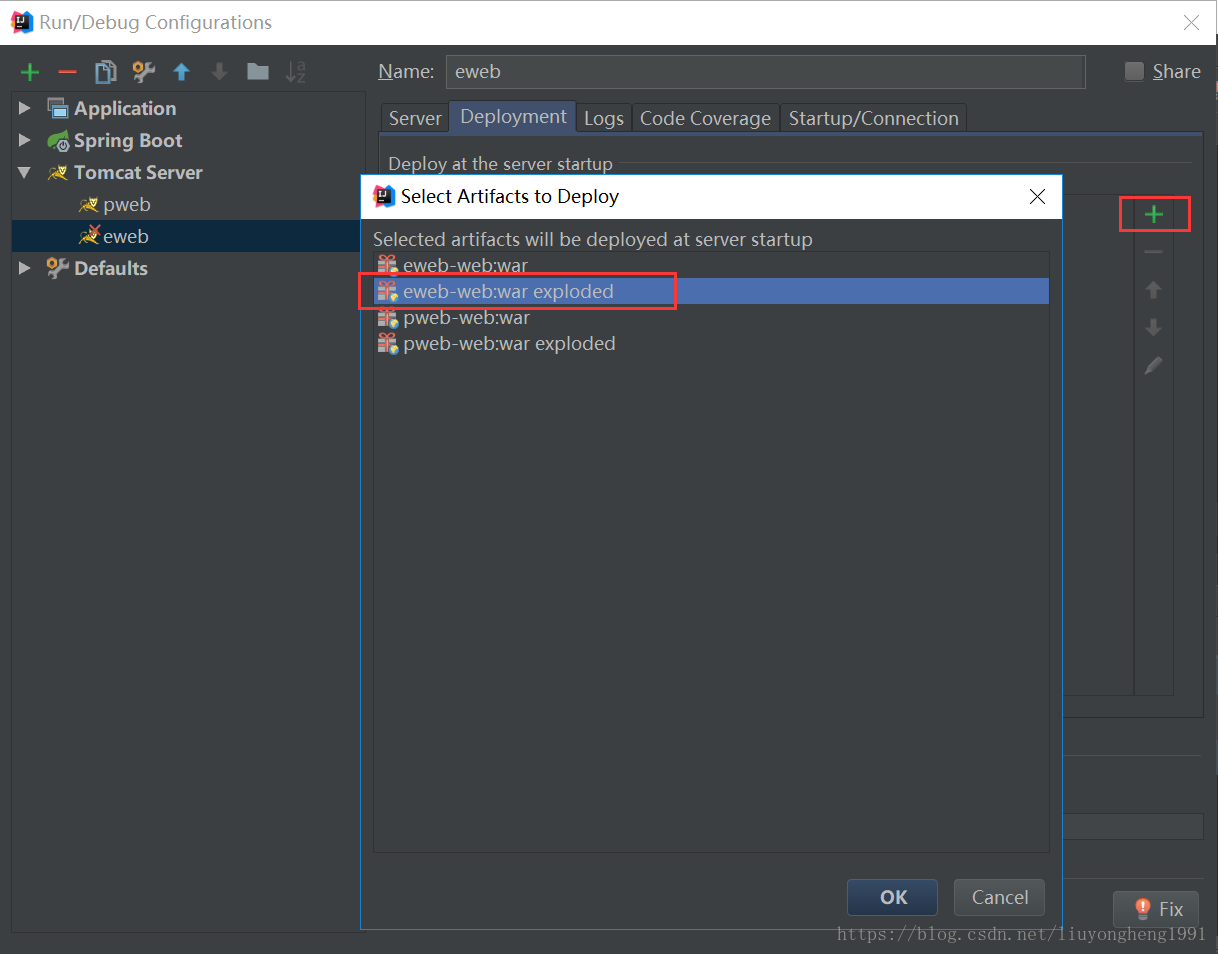The height and width of the screenshot is (954, 1218).
Task: Click the Defaults wrench icon in tree
Action: pos(57,268)
